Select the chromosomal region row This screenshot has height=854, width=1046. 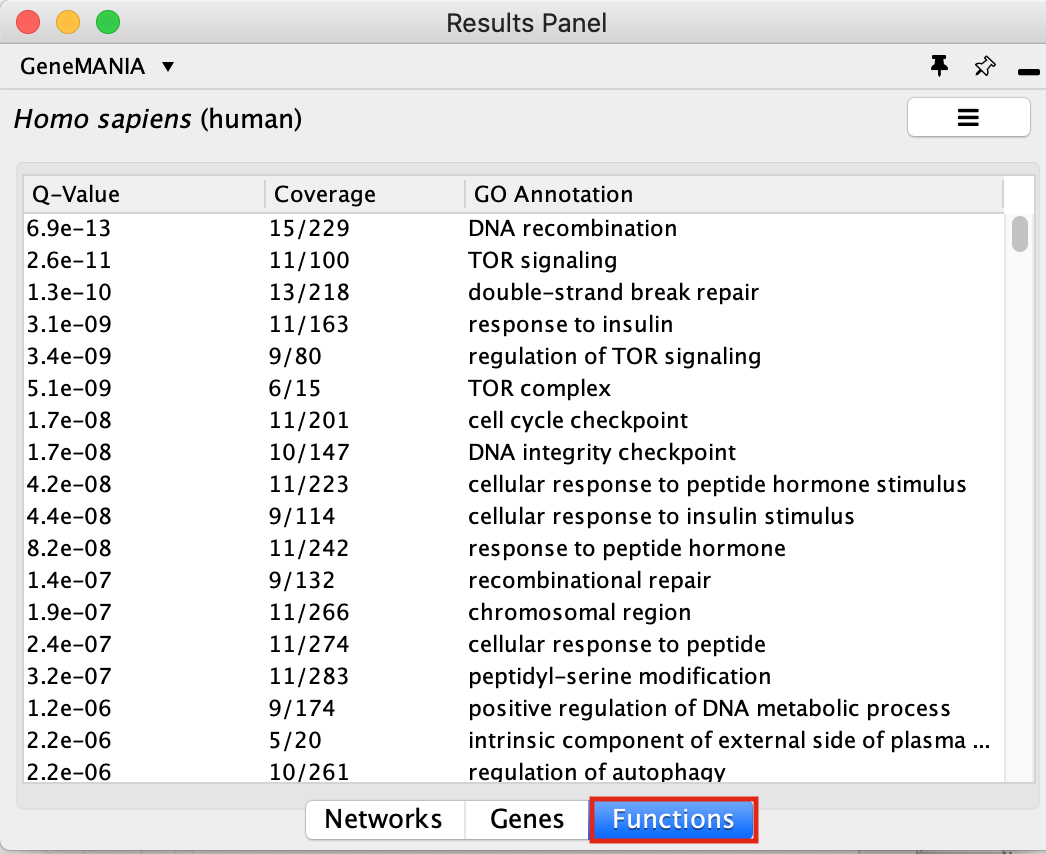pos(579,612)
